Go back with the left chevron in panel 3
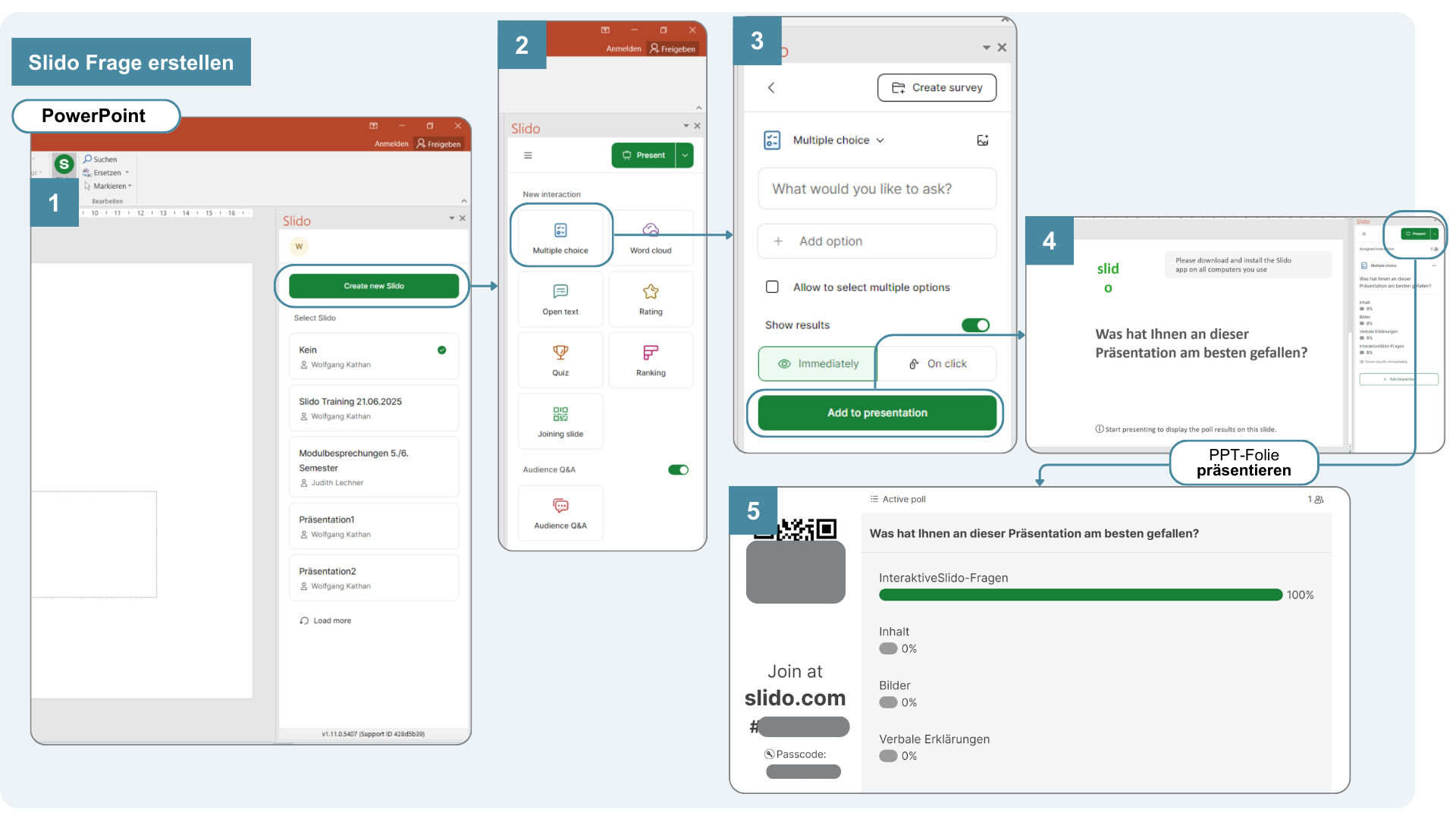The width and height of the screenshot is (1456, 819). coord(771,88)
